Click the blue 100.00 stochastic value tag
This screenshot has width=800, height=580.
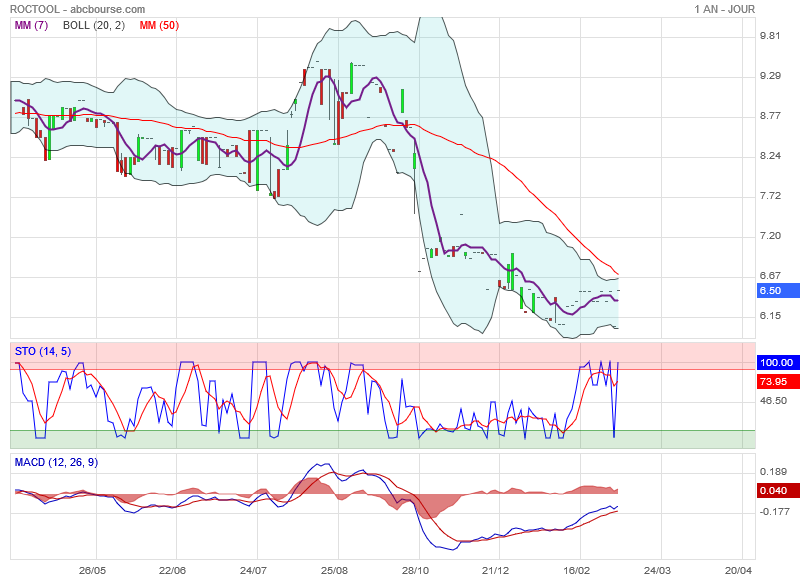[778, 363]
